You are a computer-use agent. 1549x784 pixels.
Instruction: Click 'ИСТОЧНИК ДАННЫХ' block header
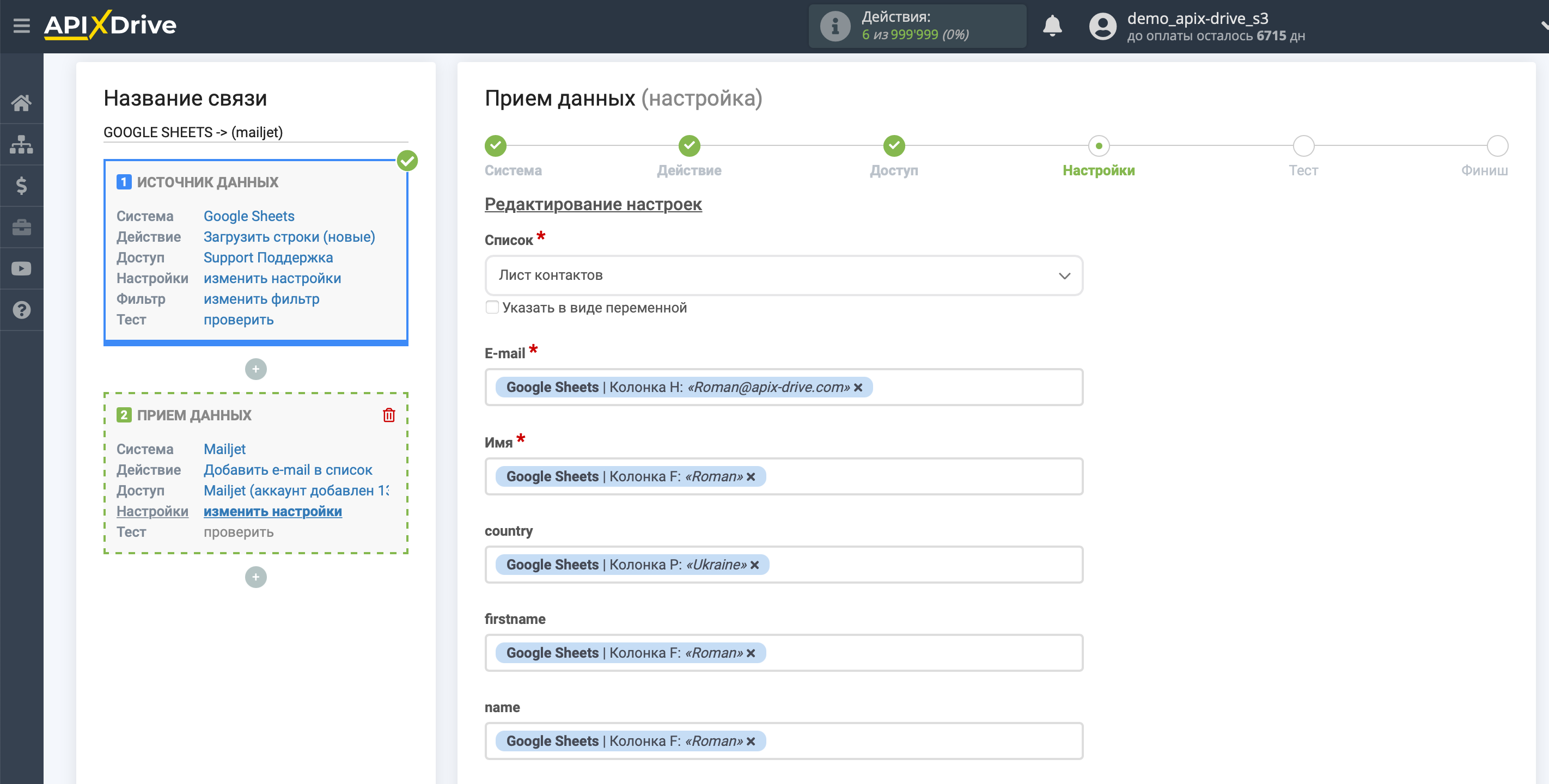(208, 182)
